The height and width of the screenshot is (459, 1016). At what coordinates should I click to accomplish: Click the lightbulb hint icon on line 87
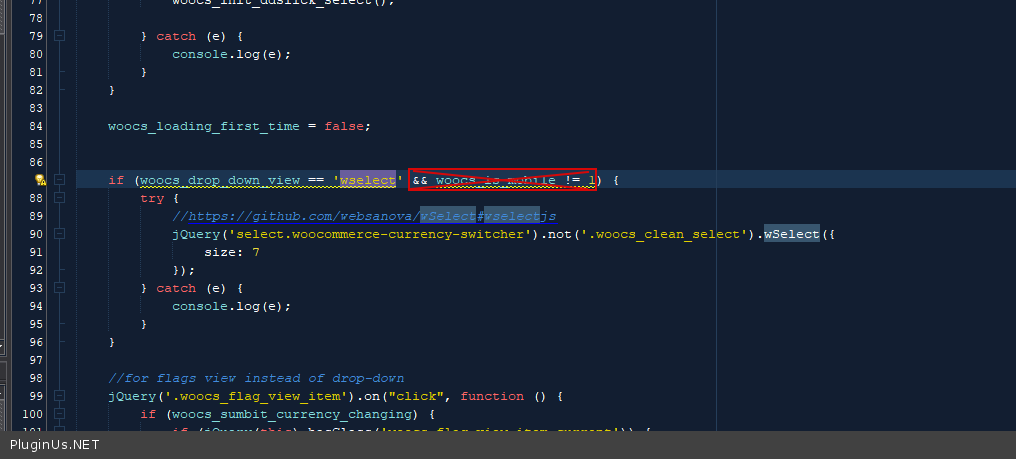(40, 180)
